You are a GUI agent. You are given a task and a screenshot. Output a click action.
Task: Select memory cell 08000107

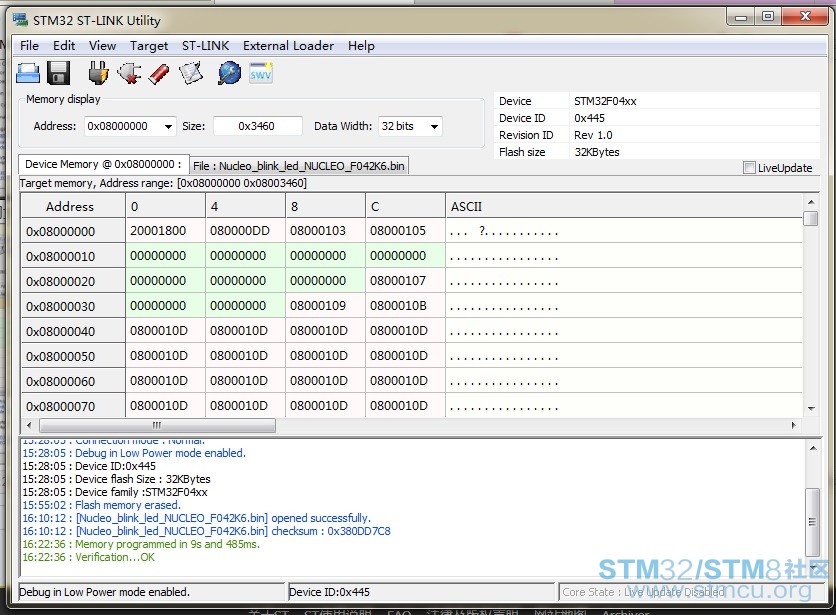pyautogui.click(x=405, y=281)
